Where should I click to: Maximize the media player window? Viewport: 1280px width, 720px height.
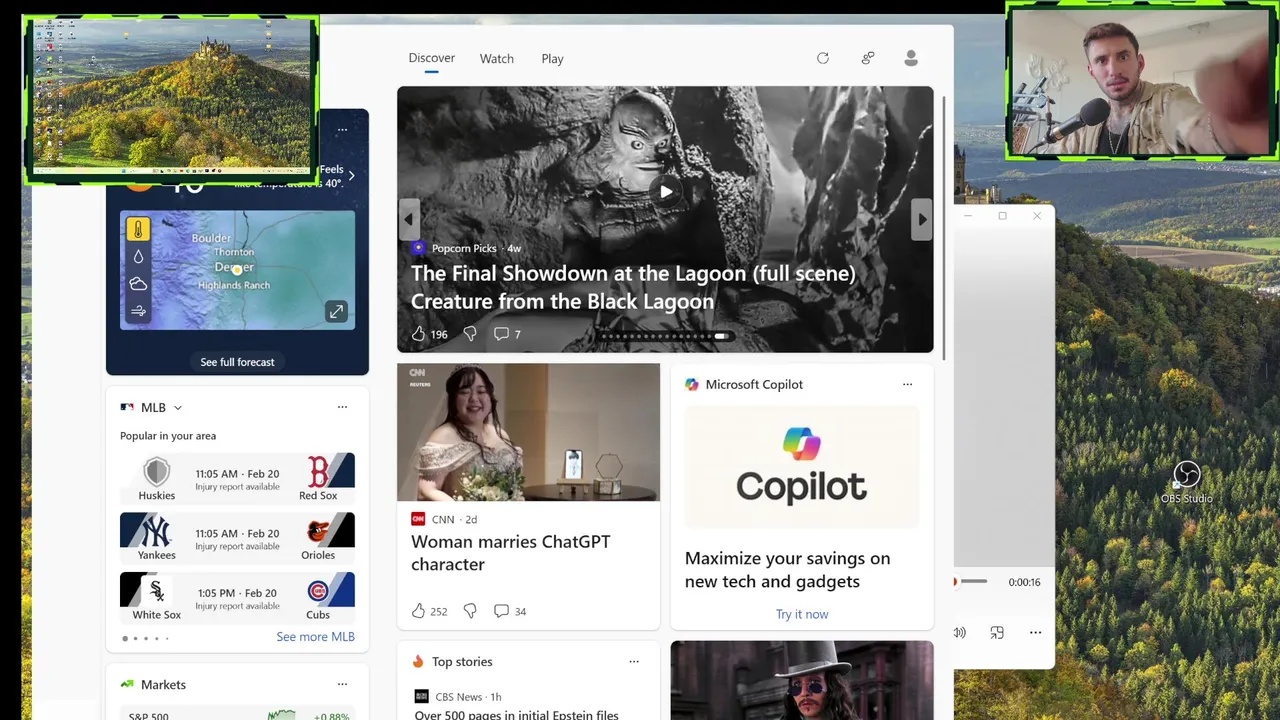coord(1002,215)
